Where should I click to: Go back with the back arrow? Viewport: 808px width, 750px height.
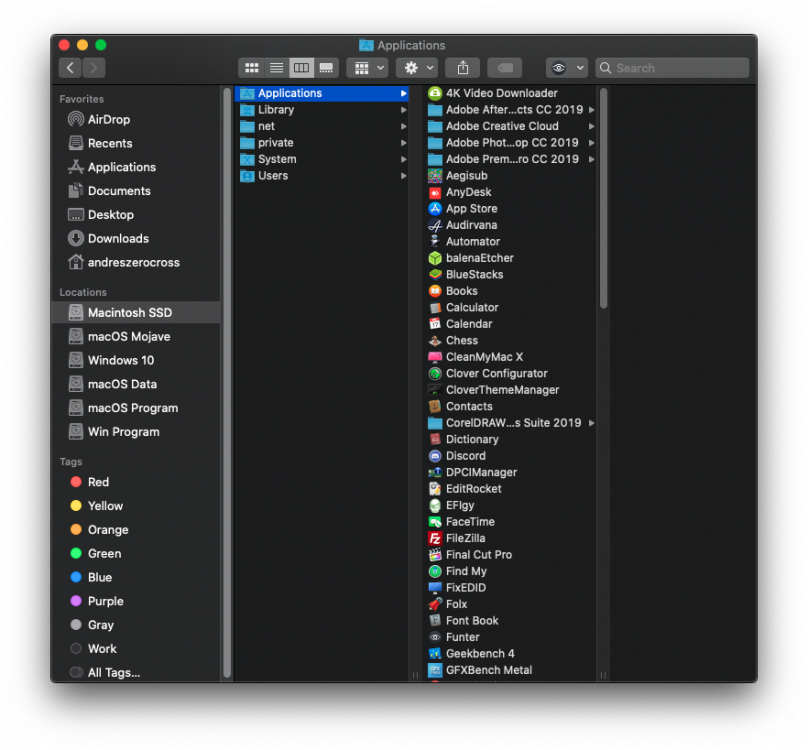70,68
